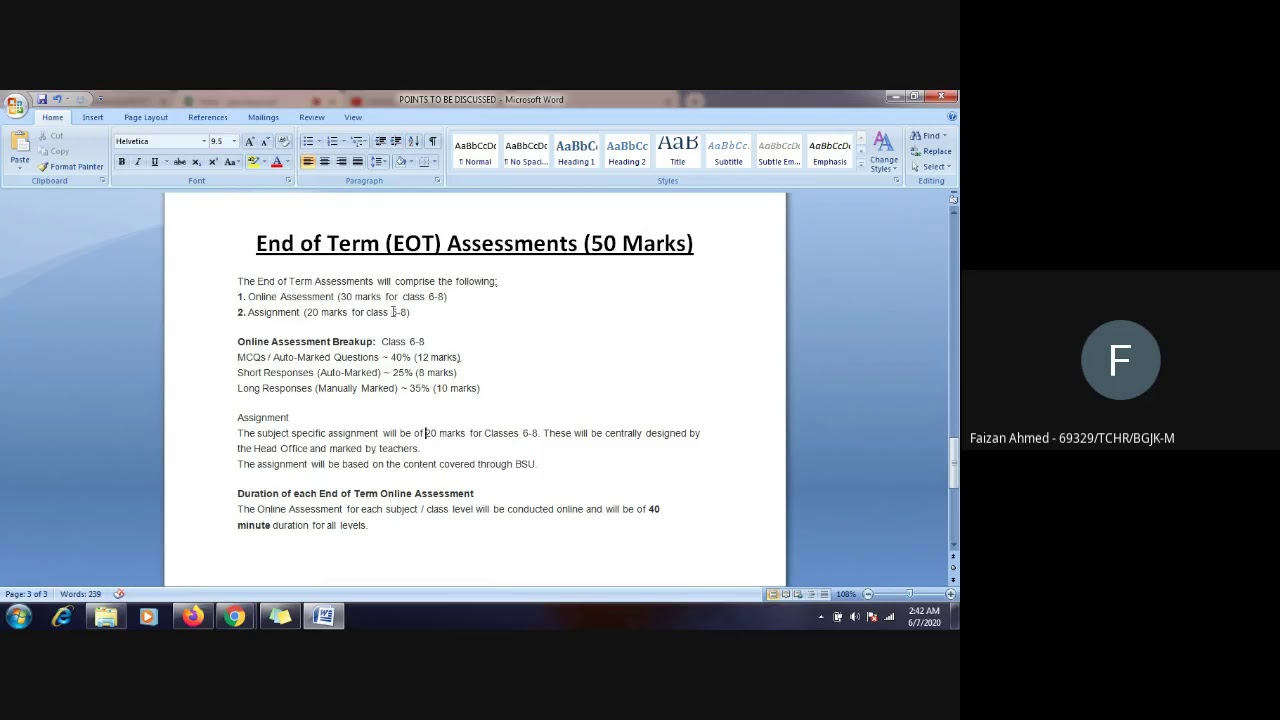
Task: Shrink the font size
Action: [264, 141]
